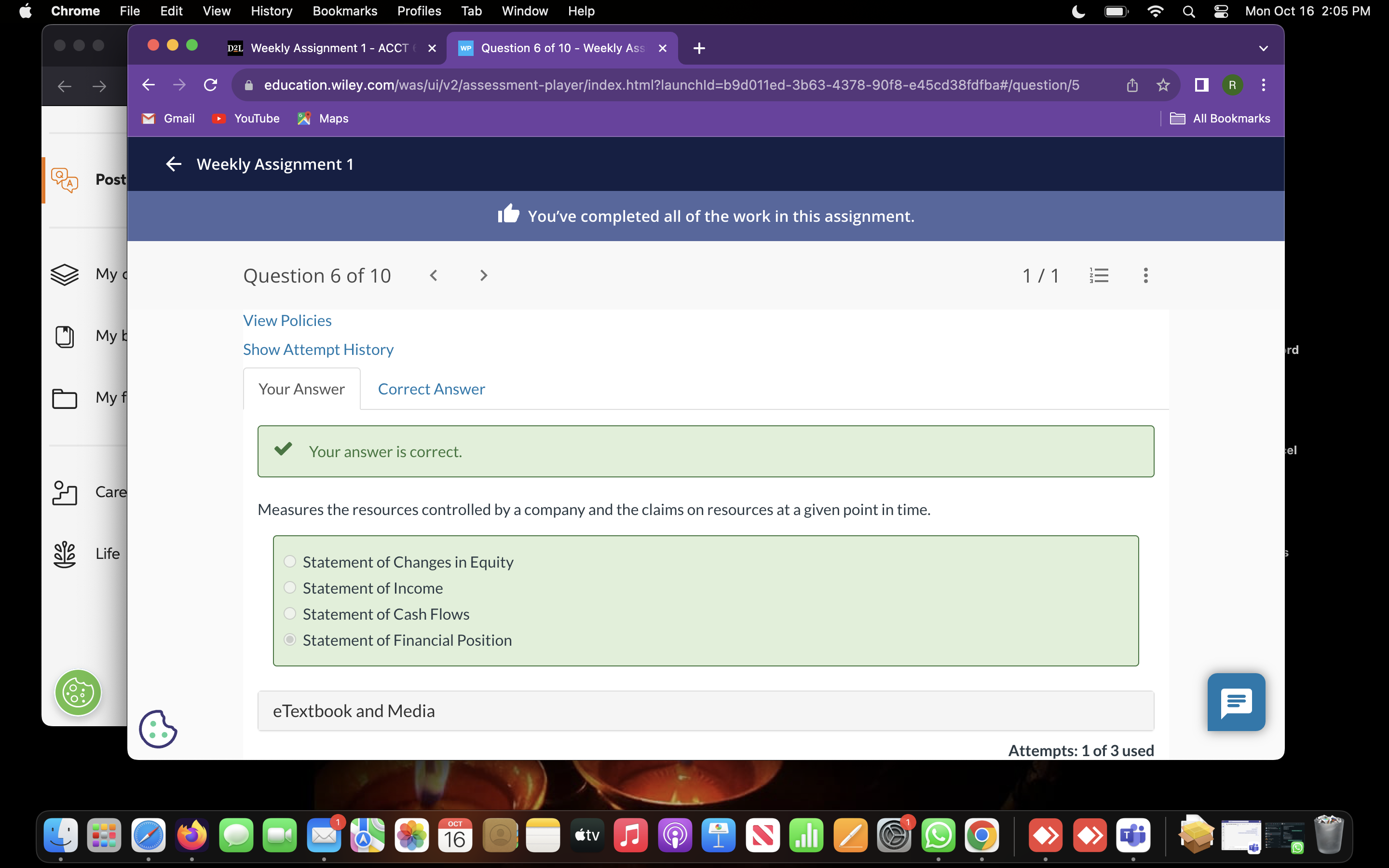This screenshot has width=1389, height=868.
Task: Reload the page with the refresh icon
Action: (211, 85)
